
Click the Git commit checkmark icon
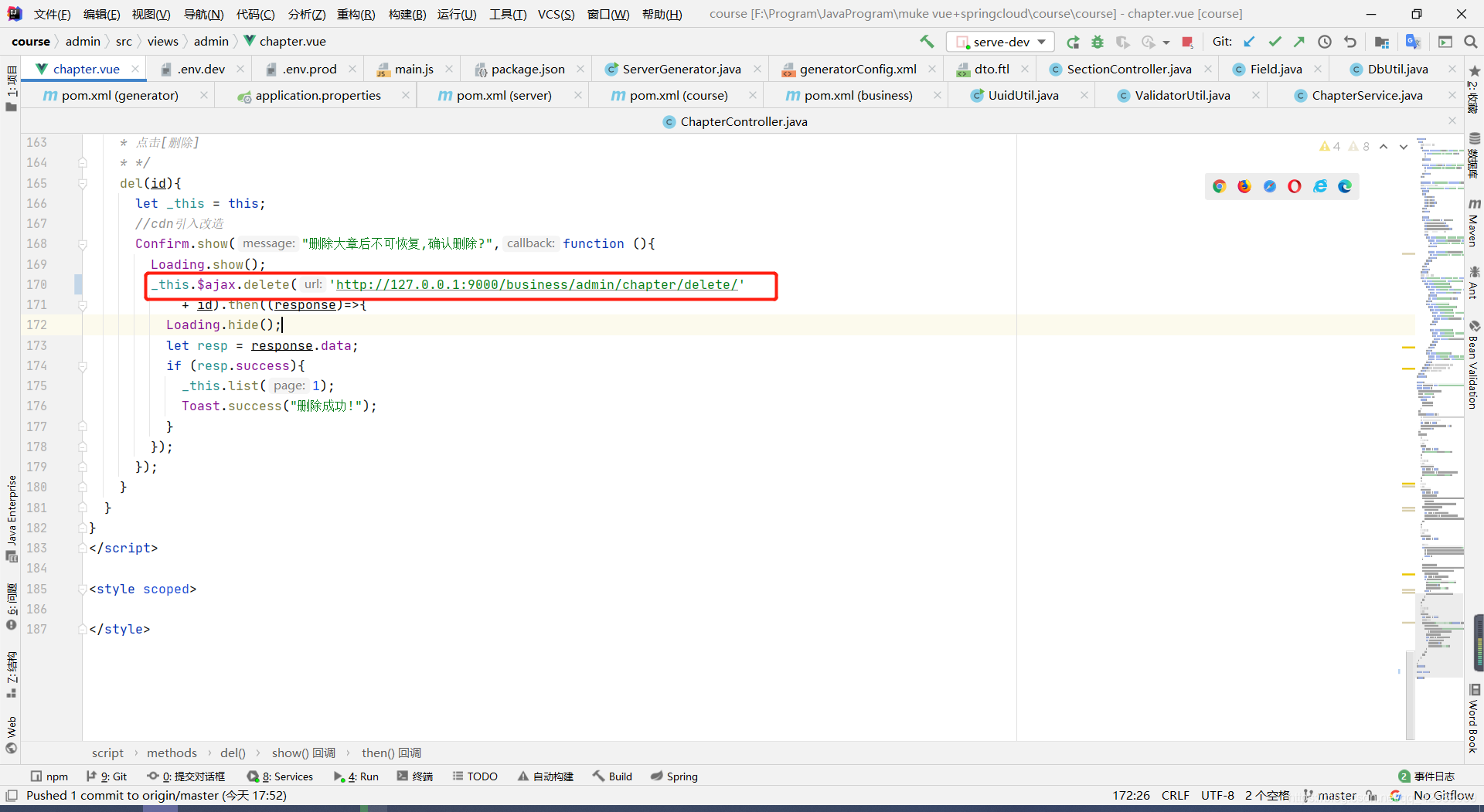(x=1275, y=42)
